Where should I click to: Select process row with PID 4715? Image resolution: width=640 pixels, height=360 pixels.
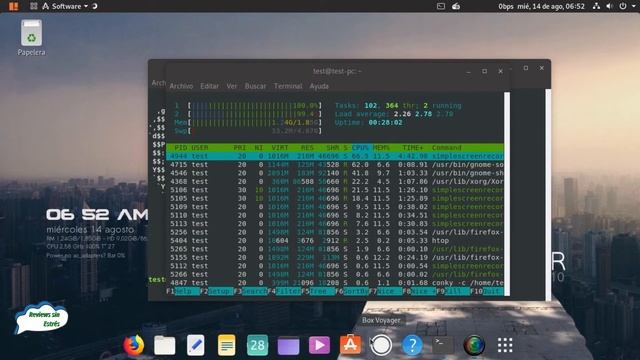coord(335,164)
